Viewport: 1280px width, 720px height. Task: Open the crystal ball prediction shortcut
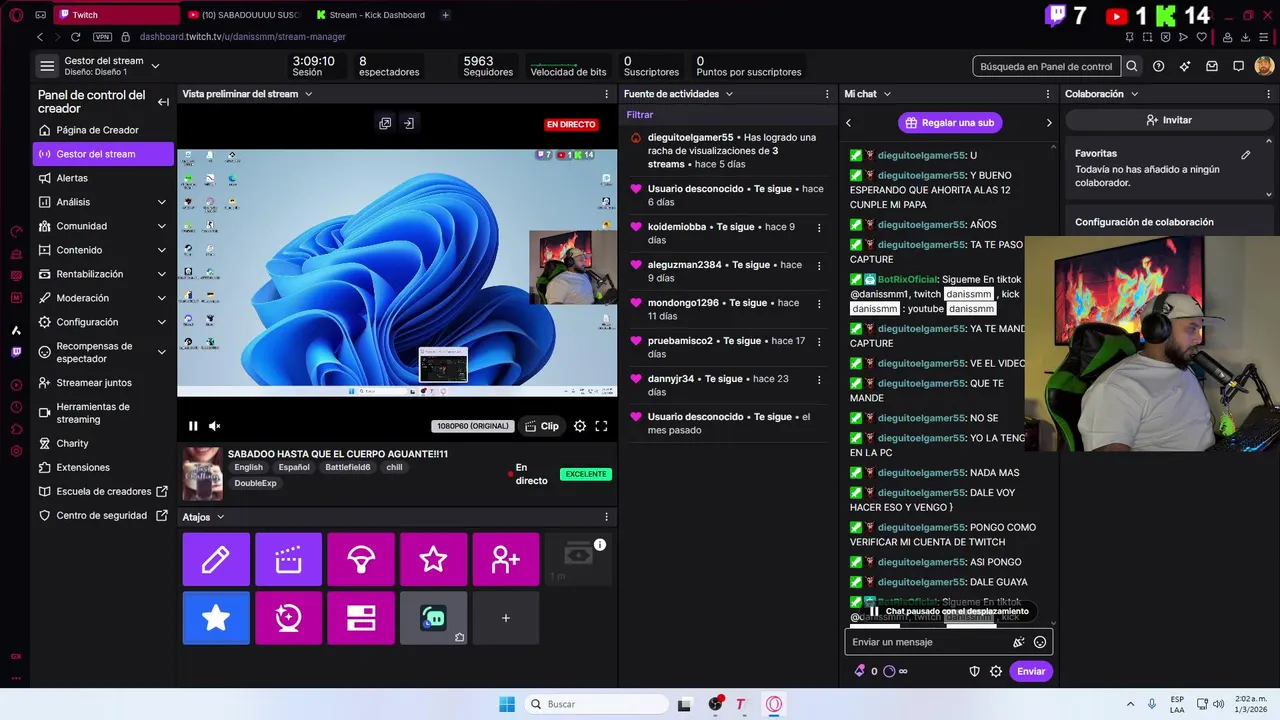pos(288,618)
